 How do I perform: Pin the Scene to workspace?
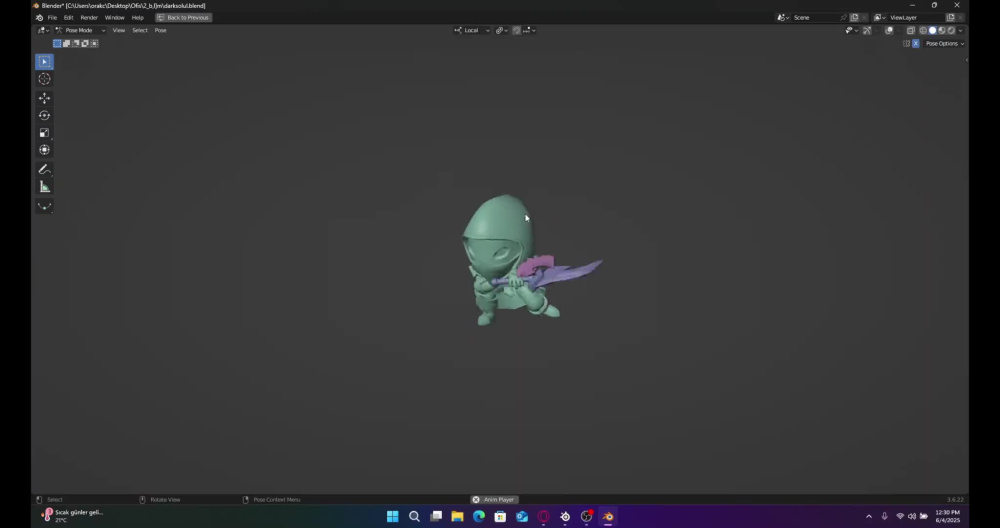844,18
